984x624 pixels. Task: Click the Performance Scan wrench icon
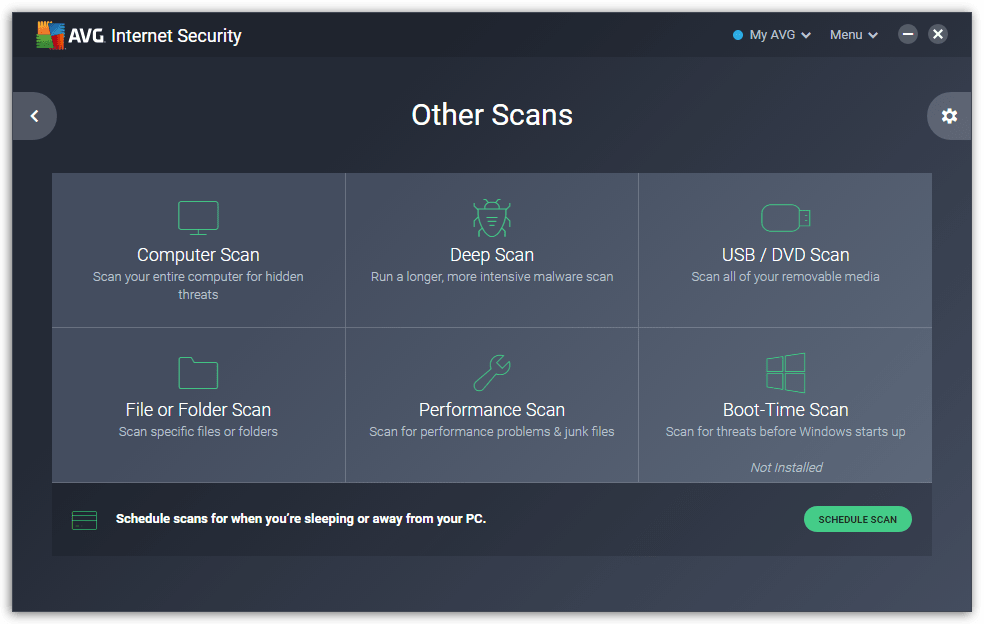(491, 373)
